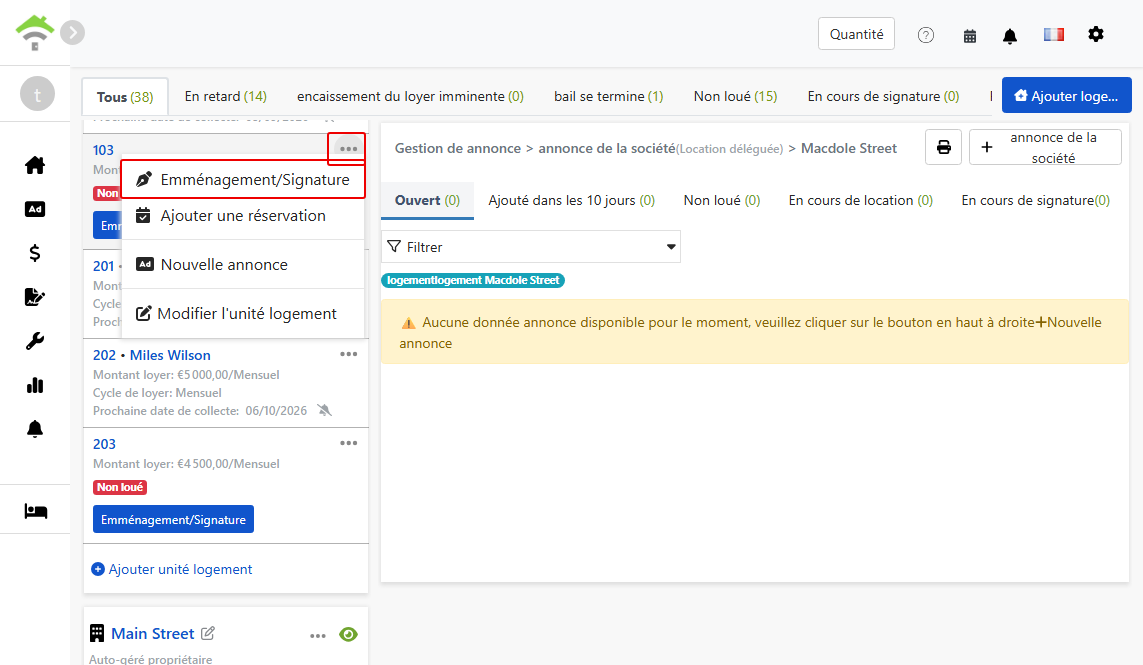Select En cours de location (0) tab
1143x665 pixels.
(x=860, y=201)
